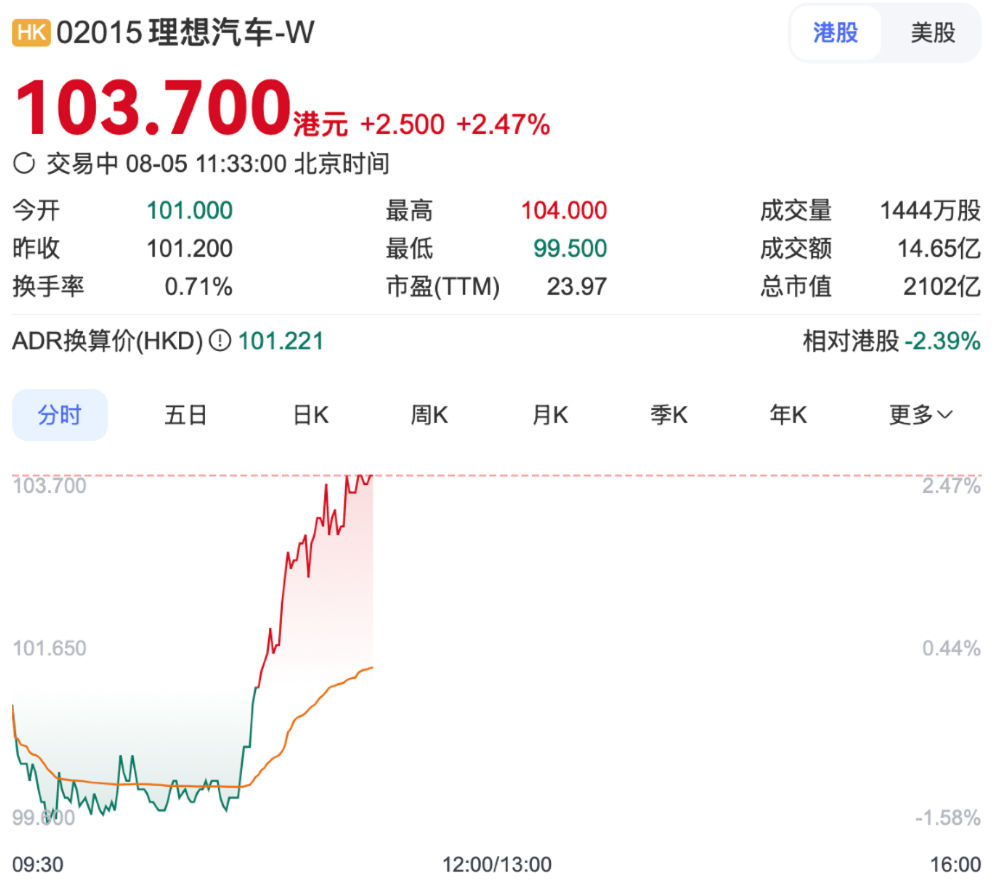The image size is (1000, 896).
Task: Toggle to the 分时 chart view
Action: 60,415
